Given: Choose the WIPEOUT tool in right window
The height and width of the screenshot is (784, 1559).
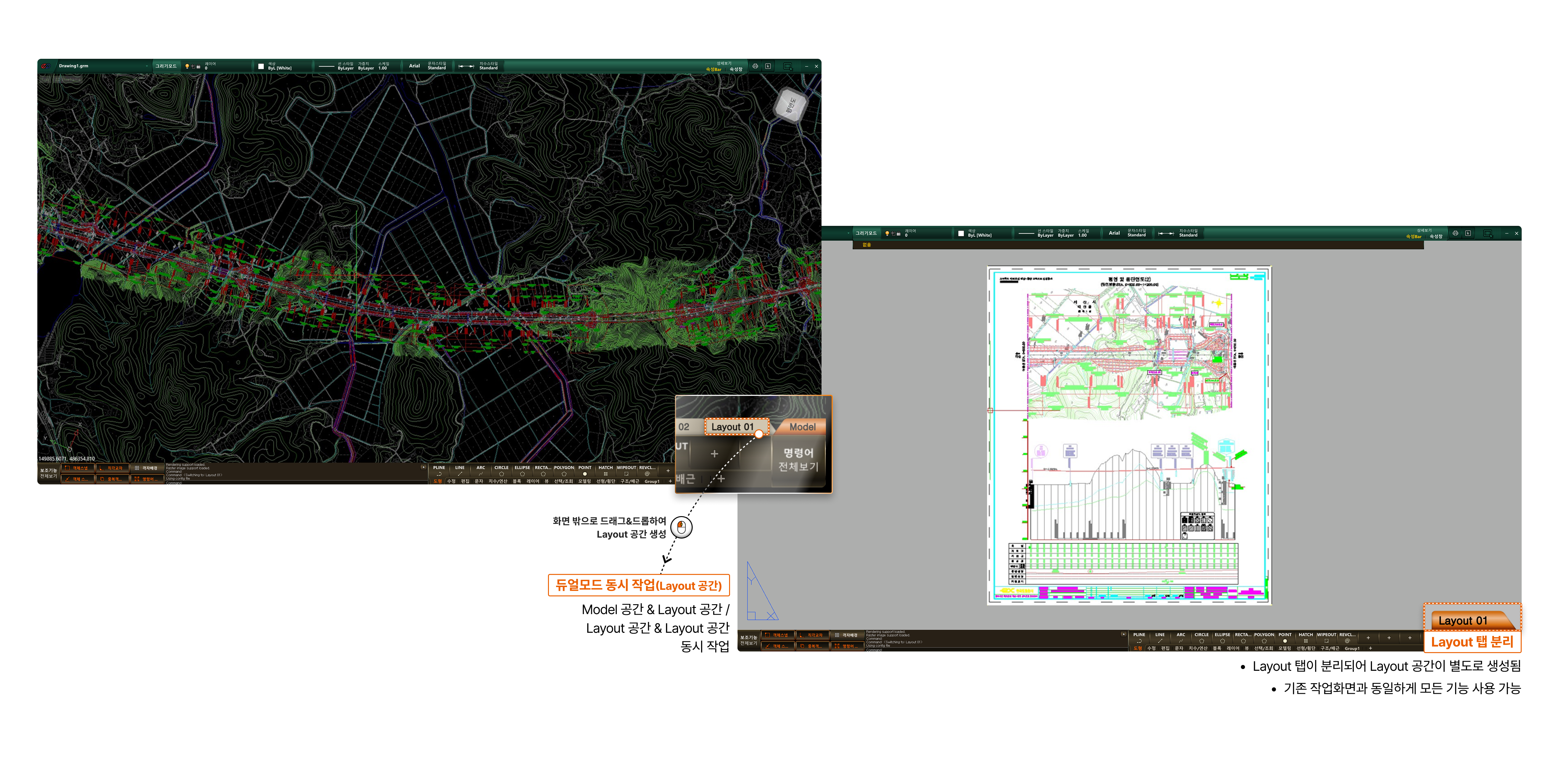Looking at the screenshot, I should (1326, 637).
